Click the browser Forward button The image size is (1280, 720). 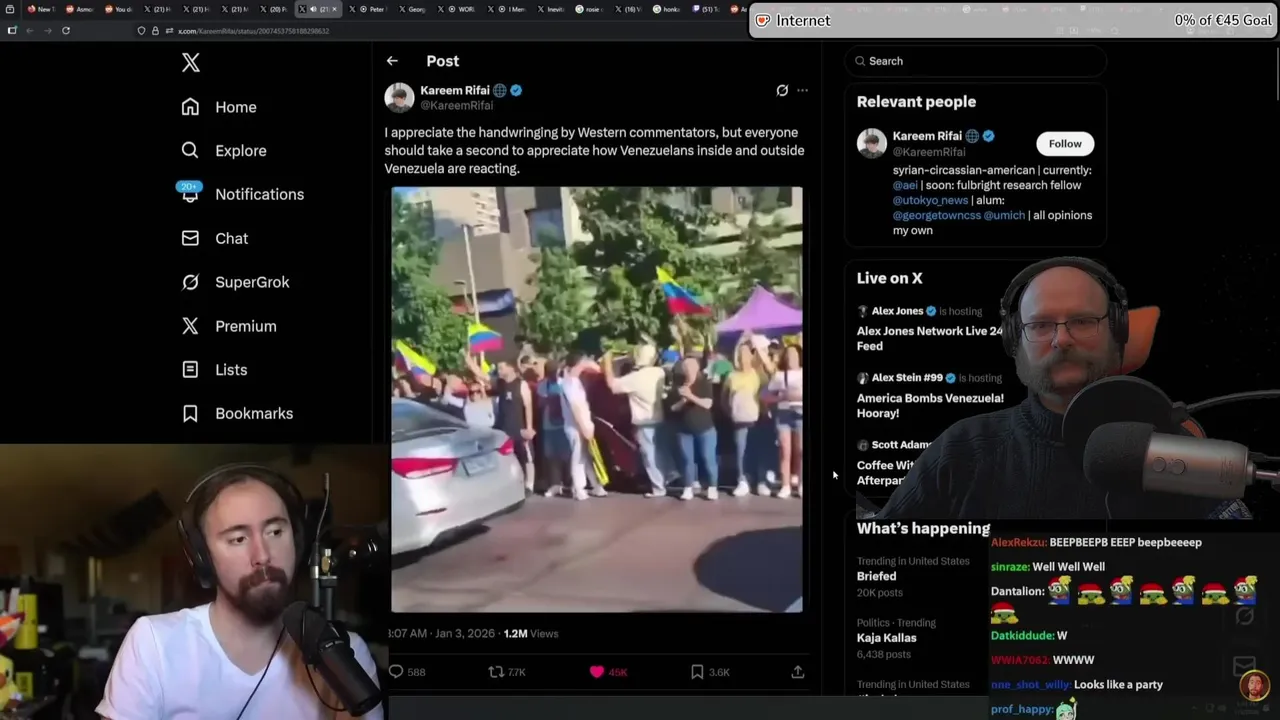tap(47, 31)
